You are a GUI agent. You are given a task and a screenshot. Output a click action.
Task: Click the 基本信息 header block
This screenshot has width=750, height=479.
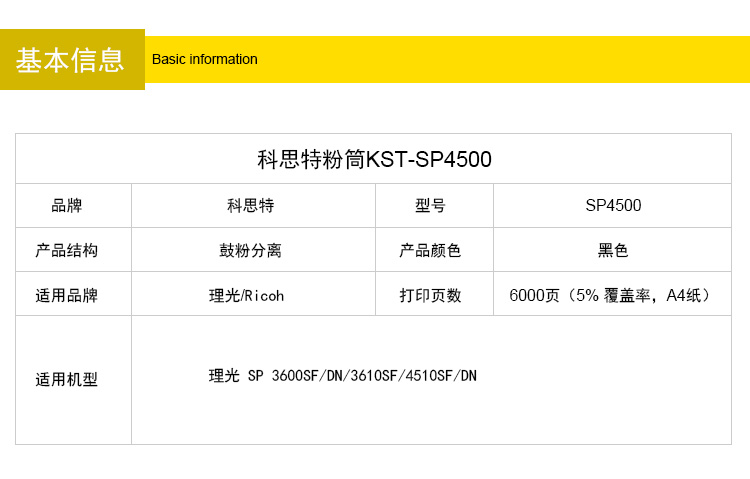(71, 60)
